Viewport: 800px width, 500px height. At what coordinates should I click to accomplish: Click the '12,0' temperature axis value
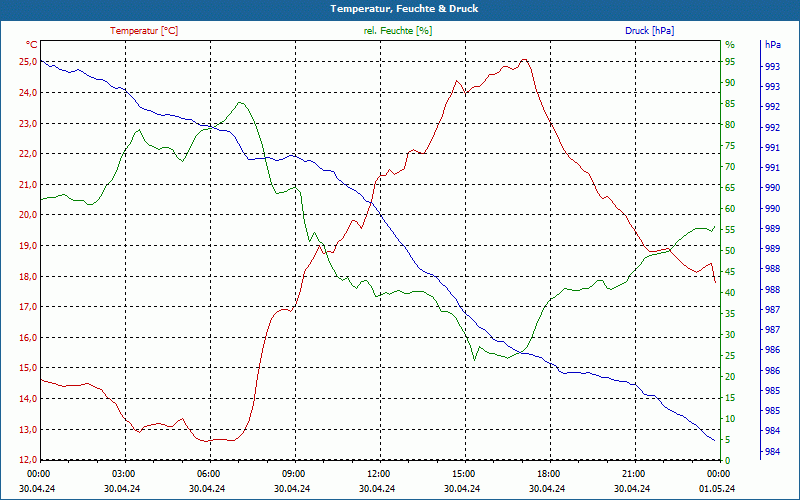point(29,459)
